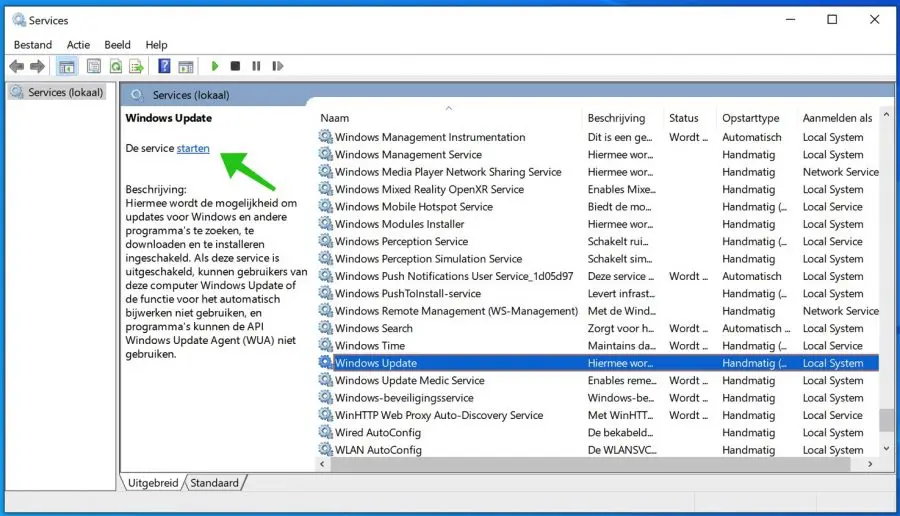Select Windows Perception Simulation Service row
Screen dimensions: 900x516
click(598, 258)
